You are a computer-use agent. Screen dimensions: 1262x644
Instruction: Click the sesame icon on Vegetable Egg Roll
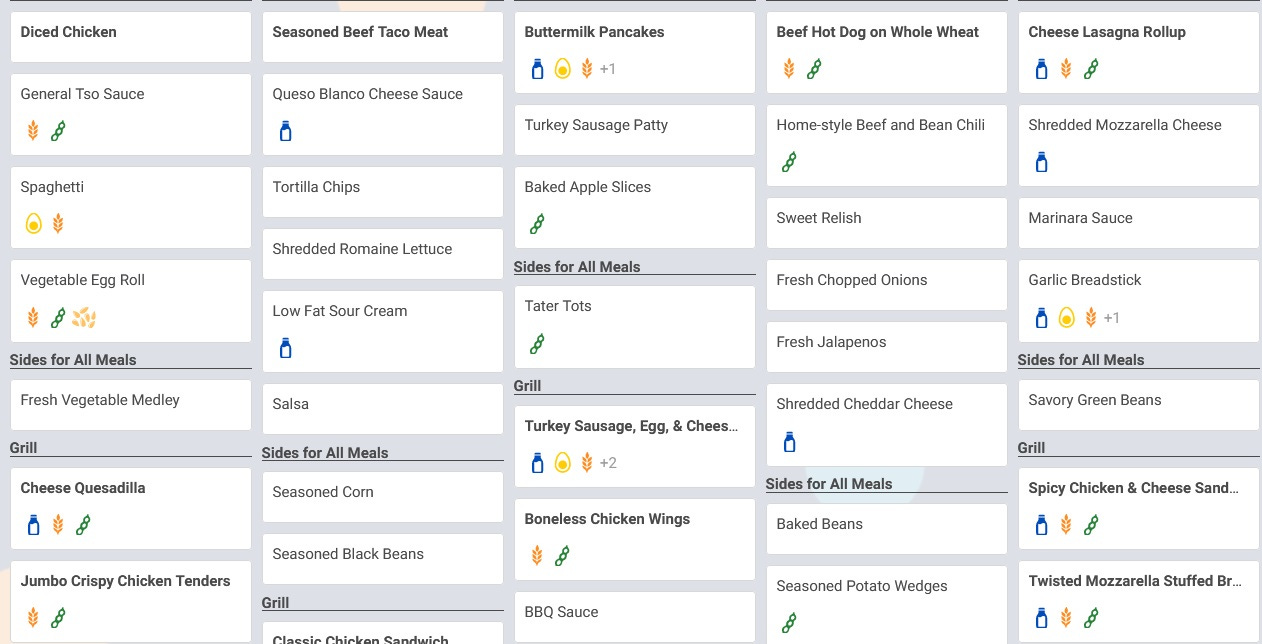[x=84, y=318]
